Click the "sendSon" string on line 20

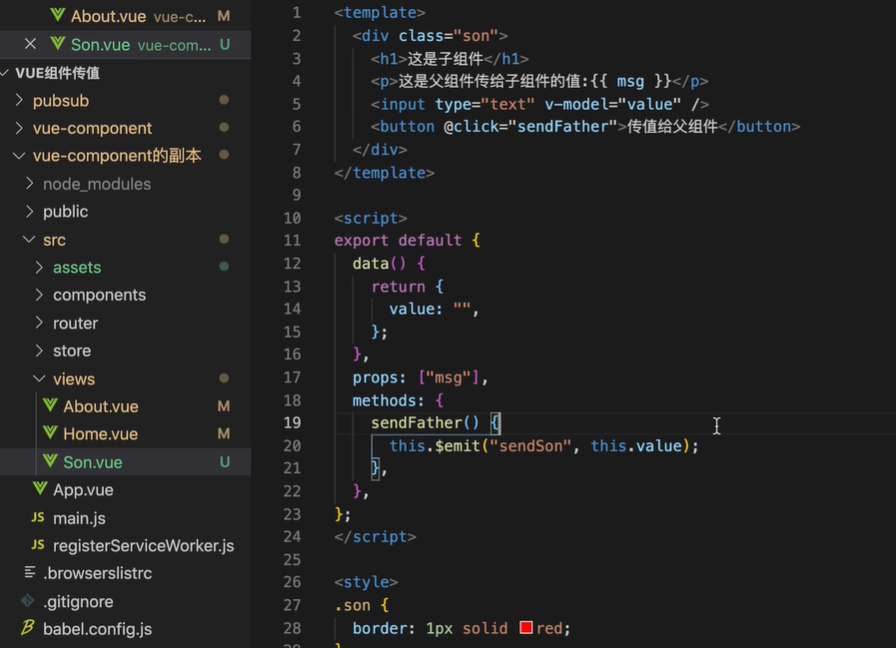click(531, 446)
